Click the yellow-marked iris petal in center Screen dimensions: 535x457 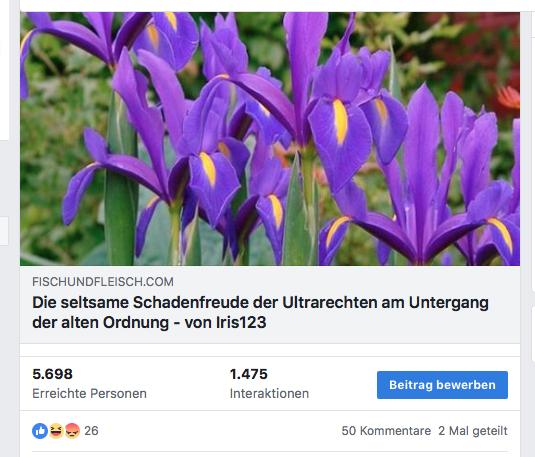(x=340, y=122)
